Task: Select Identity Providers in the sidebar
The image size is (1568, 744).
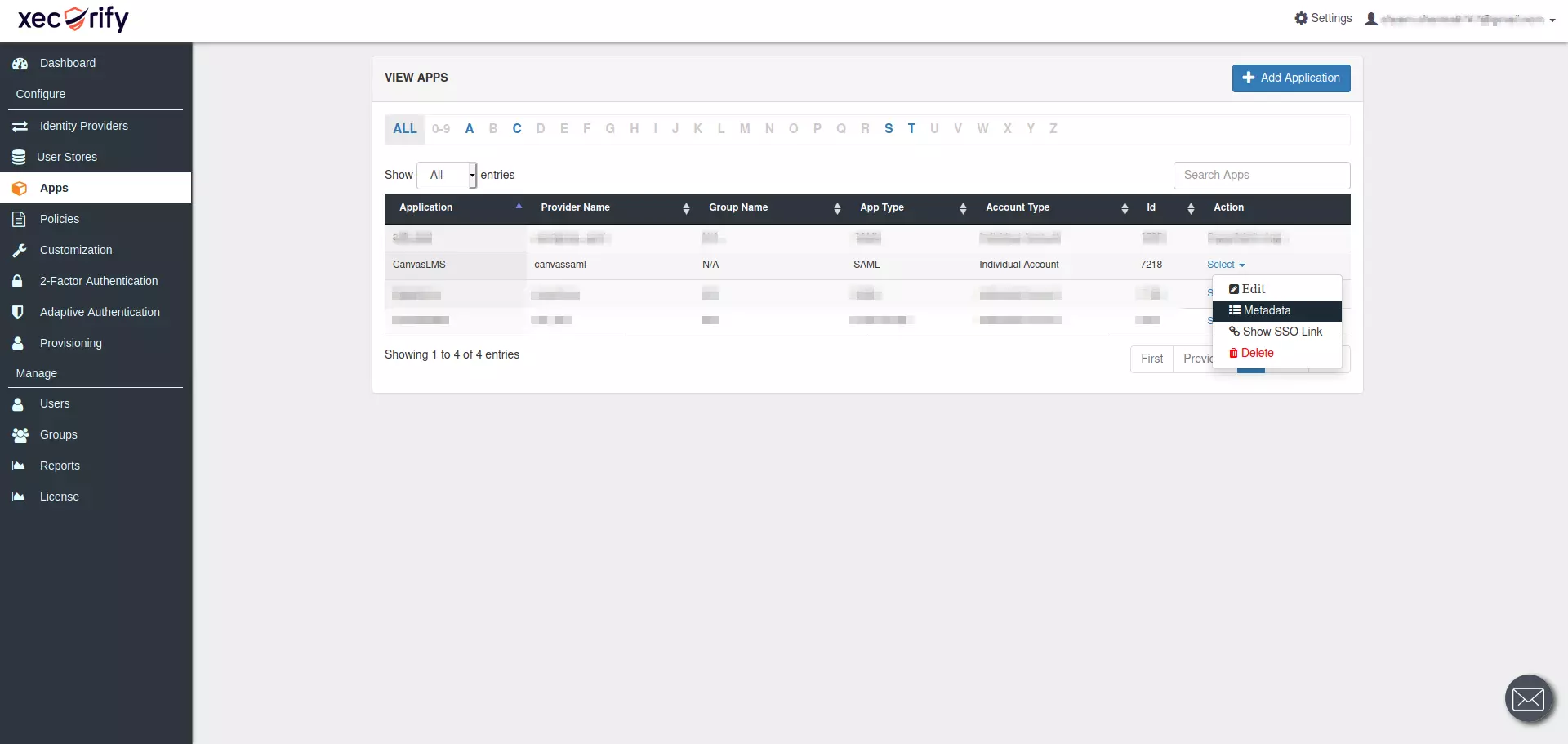Action: (x=84, y=126)
